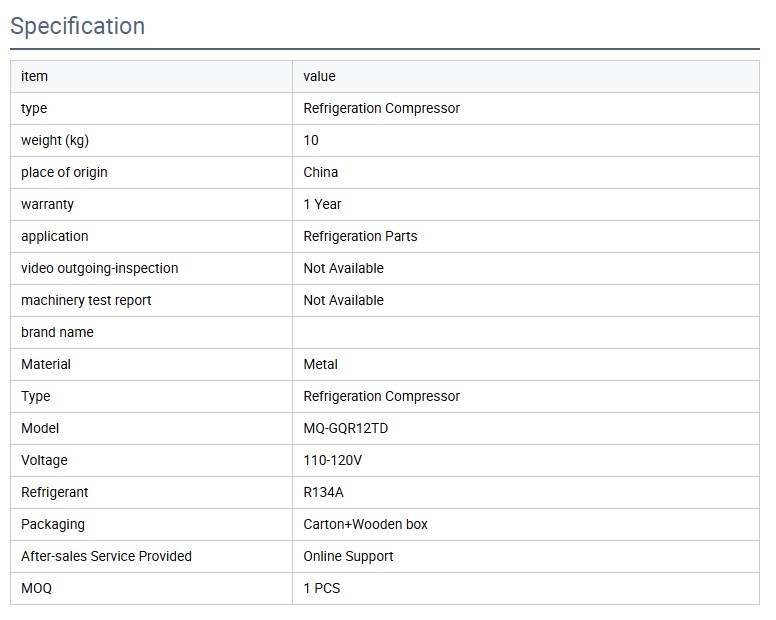This screenshot has width=776, height=620.
Task: Select the '1 PCS' MOQ value
Action: click(x=322, y=589)
